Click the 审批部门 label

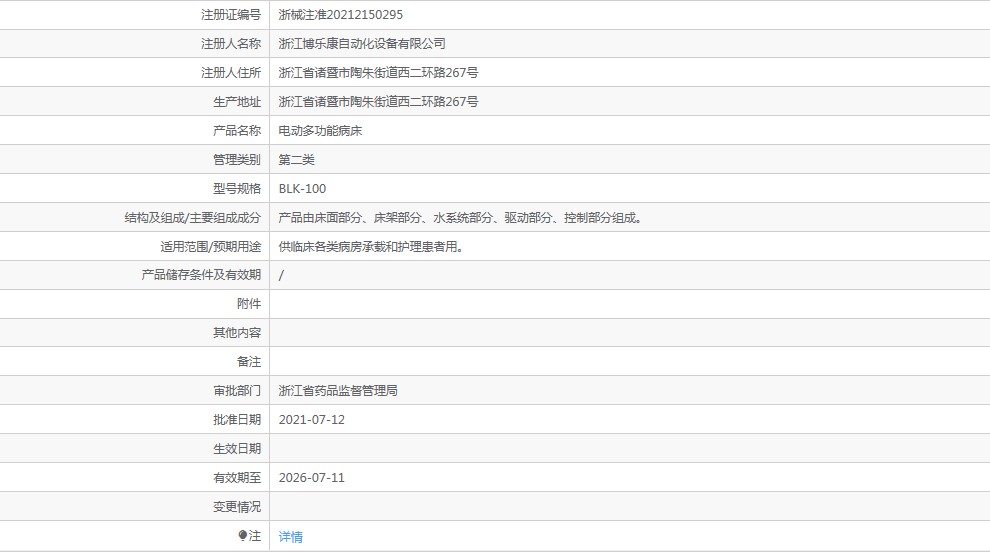[237, 391]
